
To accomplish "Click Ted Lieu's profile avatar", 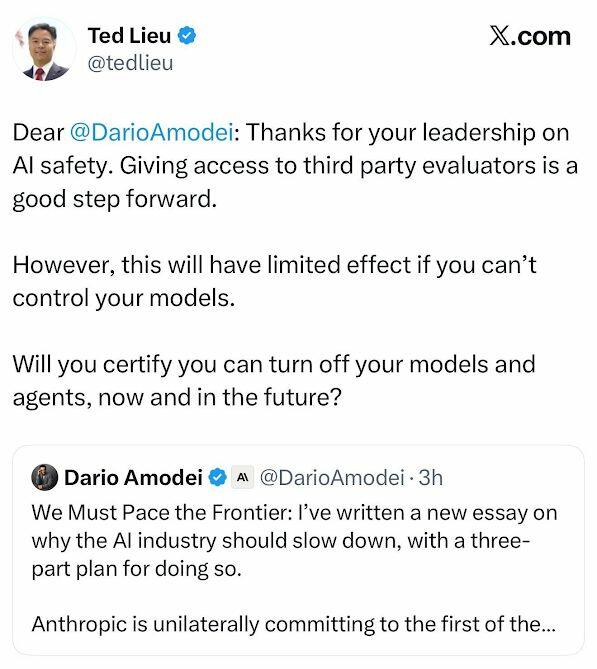I will point(44,50).
